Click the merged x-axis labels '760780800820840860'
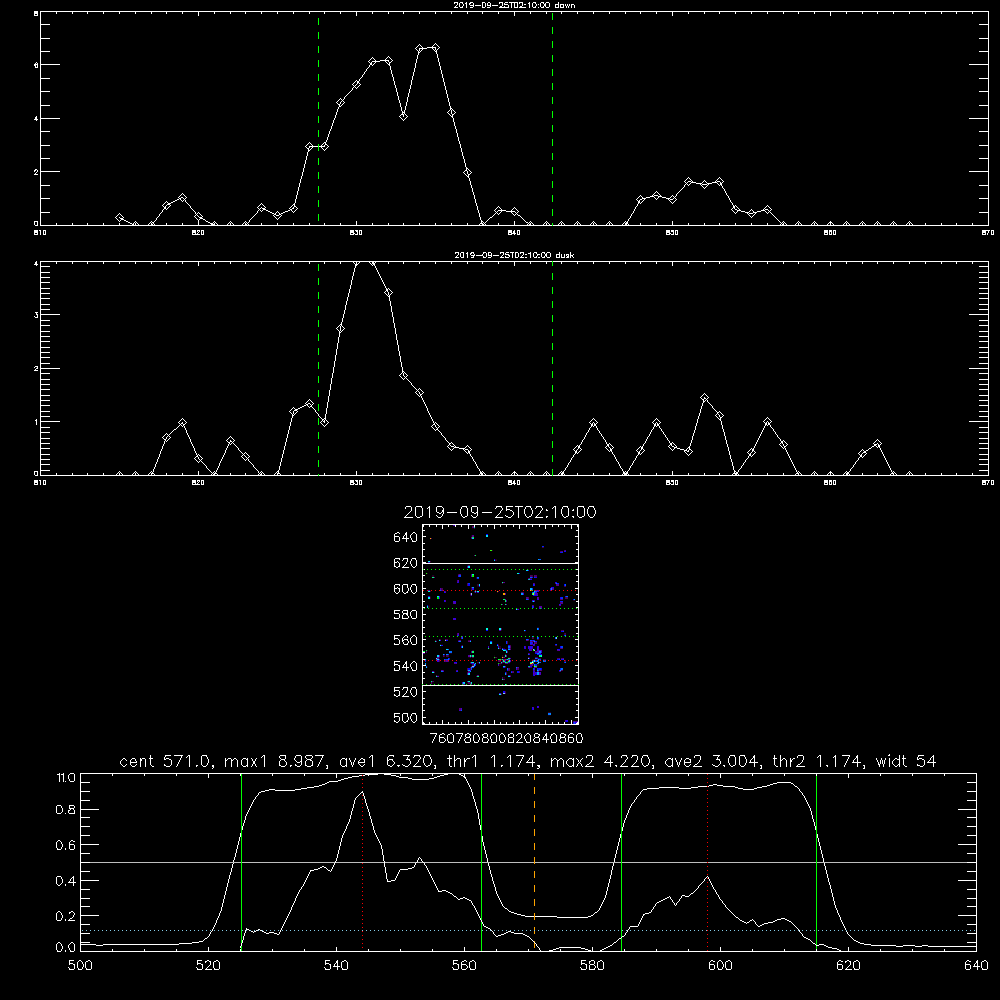 506,738
